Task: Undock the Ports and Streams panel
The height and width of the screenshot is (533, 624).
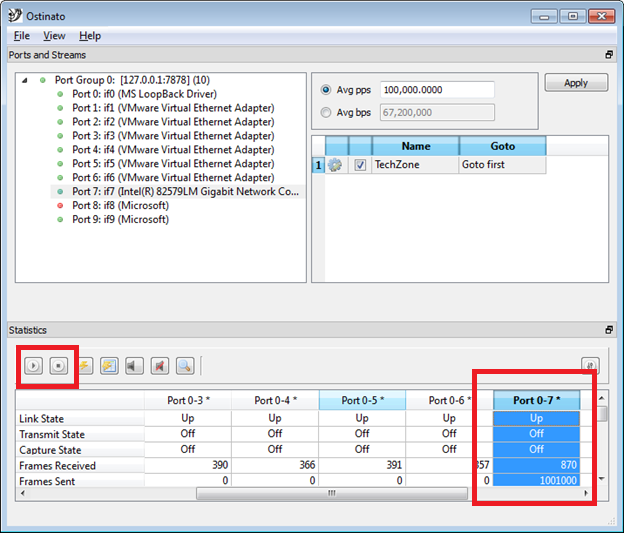Action: (609, 55)
